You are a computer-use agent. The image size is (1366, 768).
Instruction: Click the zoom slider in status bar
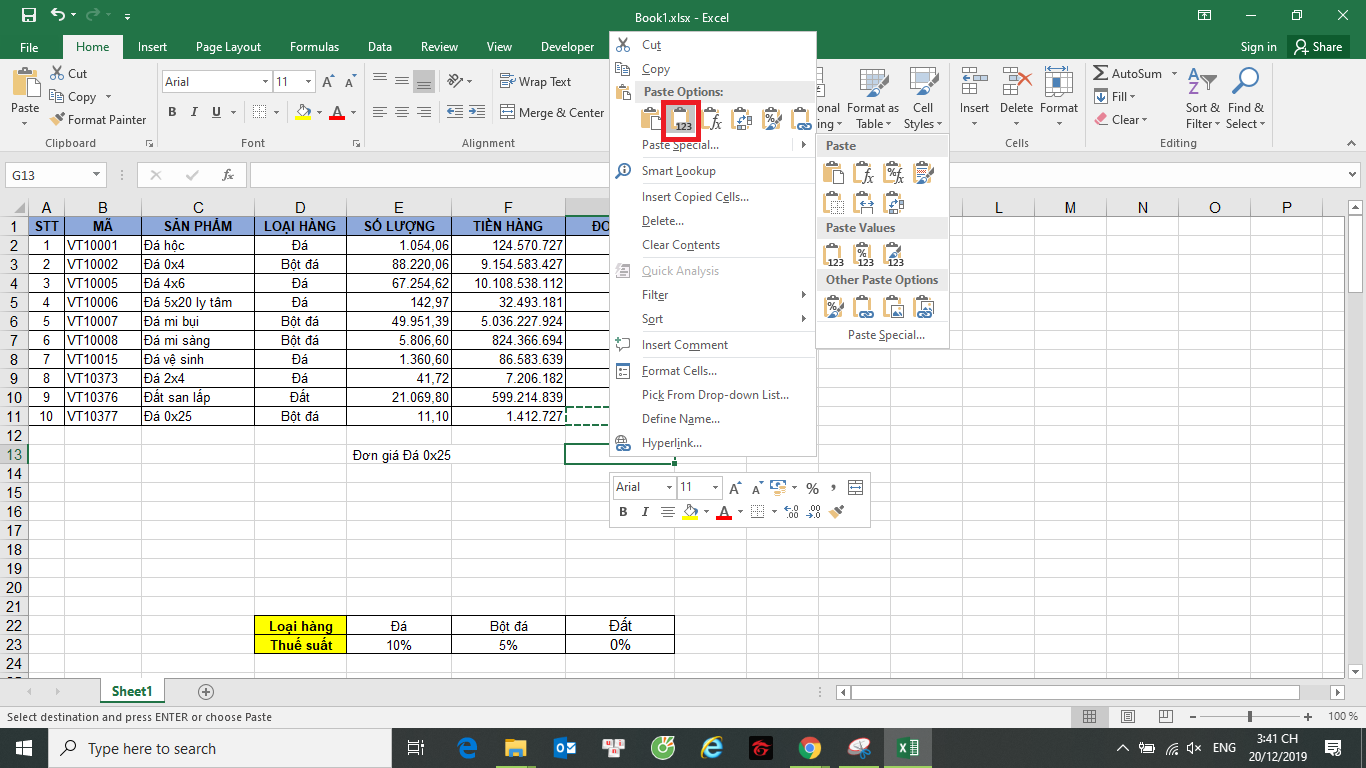coord(1250,717)
